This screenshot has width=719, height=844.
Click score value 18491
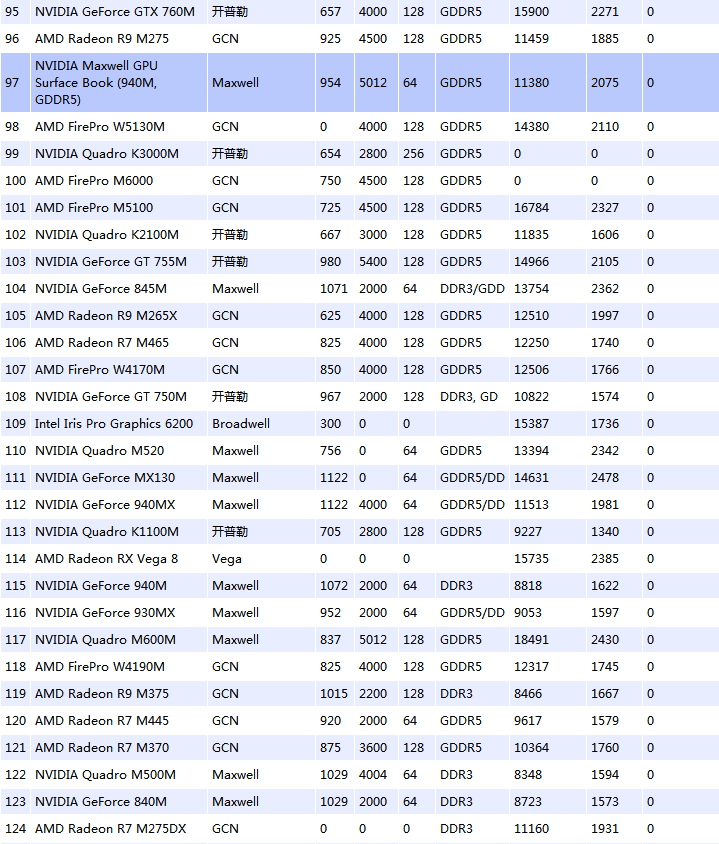pos(531,639)
